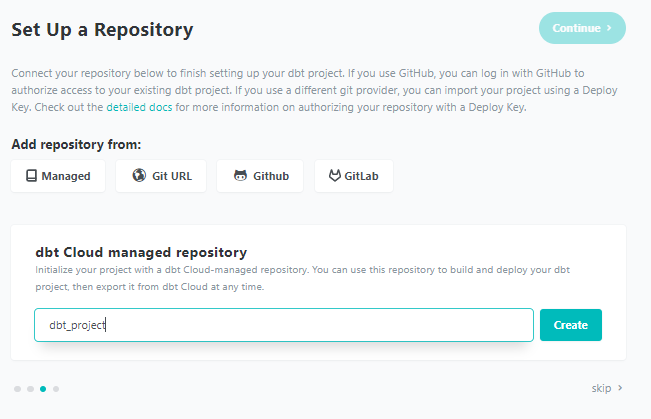Go to the second setup step dot
The height and width of the screenshot is (419, 651).
click(x=30, y=388)
